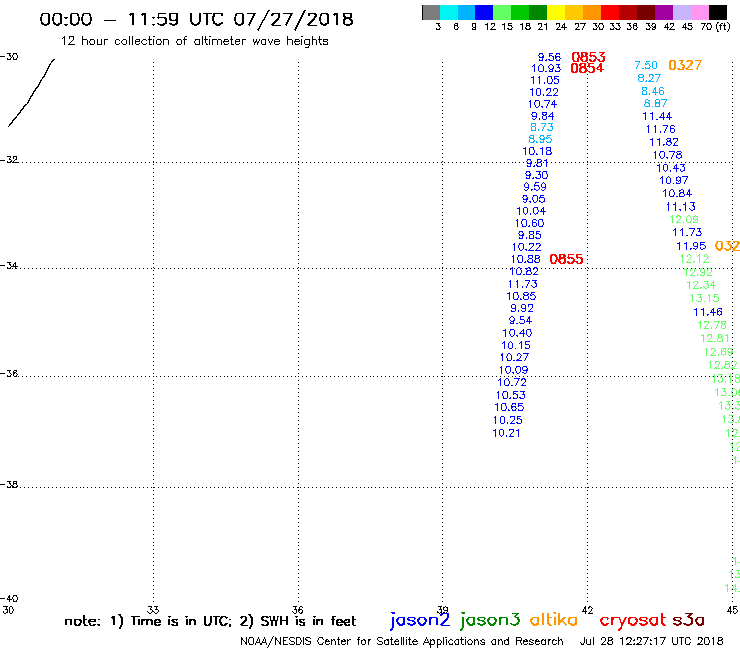
Task: Click the NOAA/NESDIS Center footer credit
Action: pos(402,641)
